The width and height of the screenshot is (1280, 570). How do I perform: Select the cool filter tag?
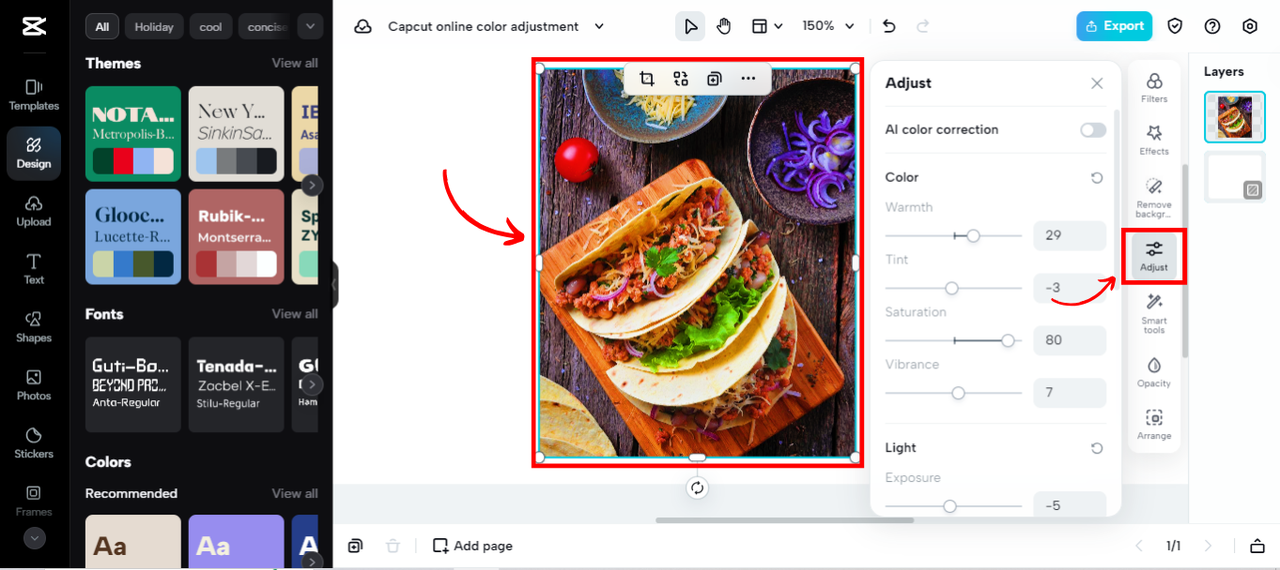(211, 27)
